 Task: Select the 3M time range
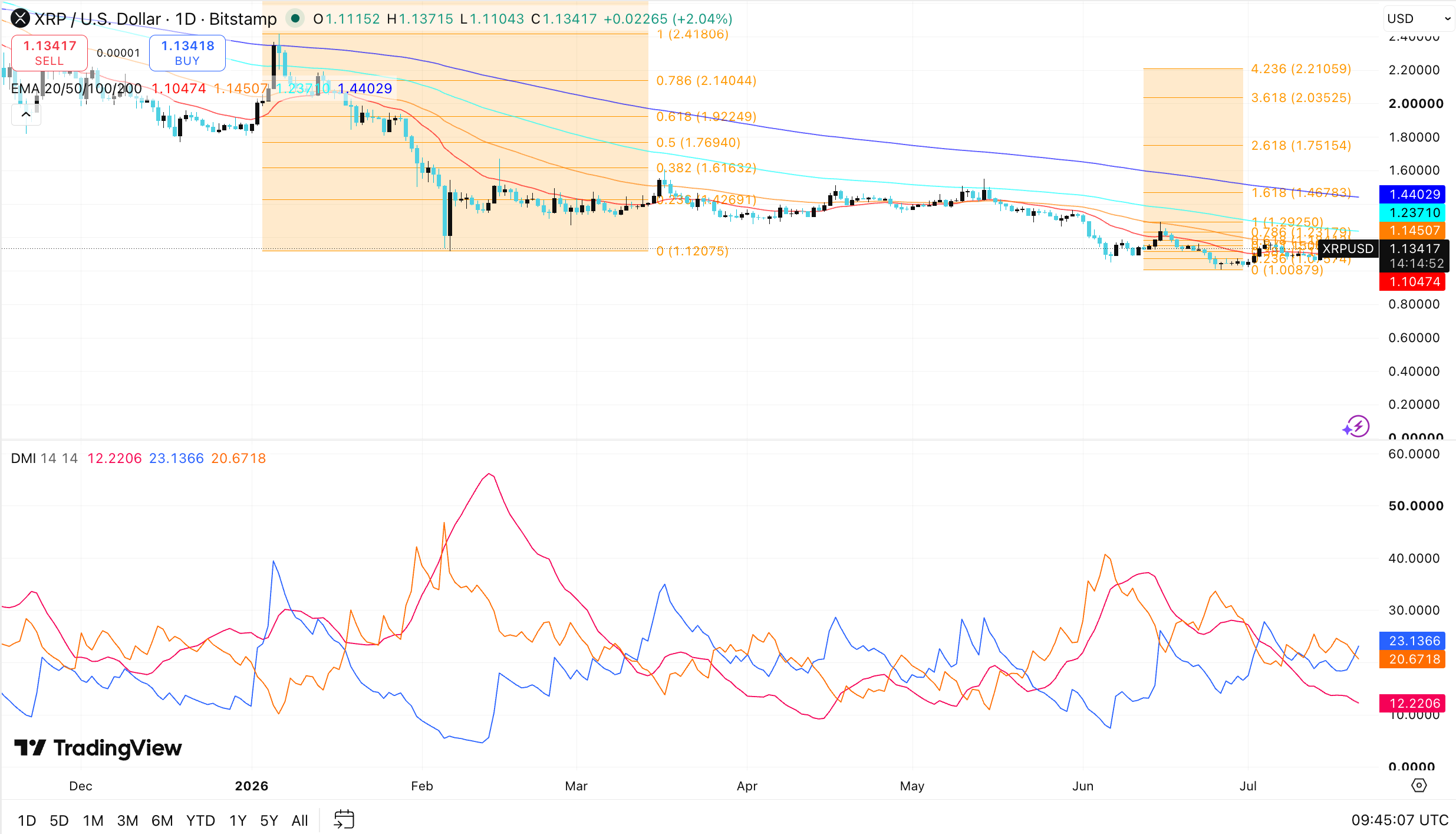click(127, 820)
